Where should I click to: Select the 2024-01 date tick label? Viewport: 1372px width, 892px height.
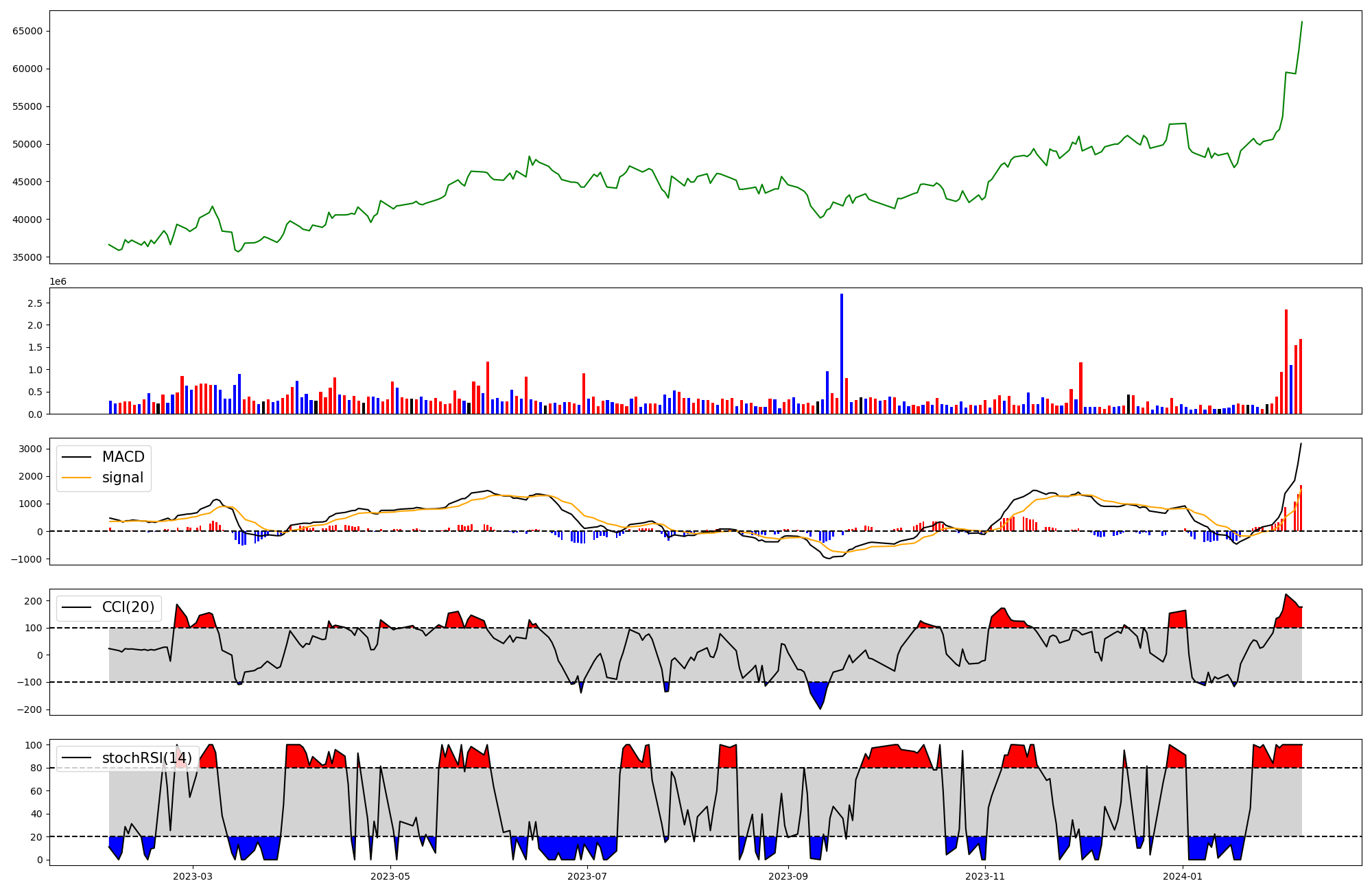1183,876
